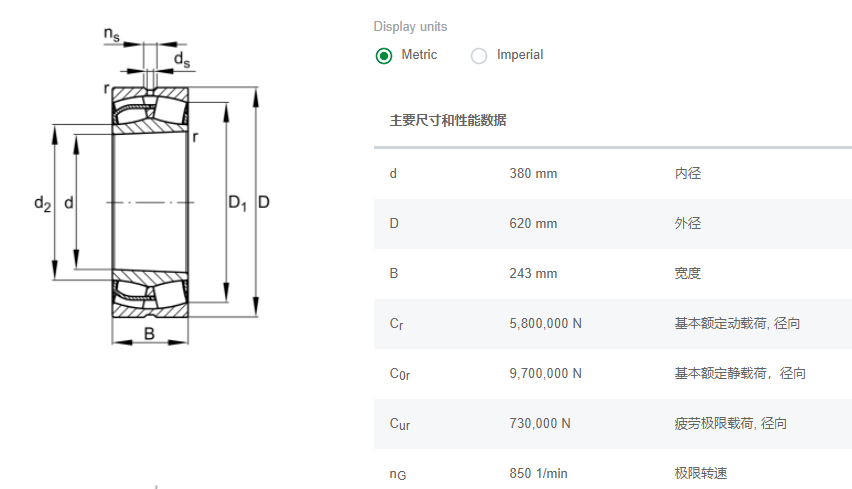
Task: Click the Display units label
Action: [410, 26]
